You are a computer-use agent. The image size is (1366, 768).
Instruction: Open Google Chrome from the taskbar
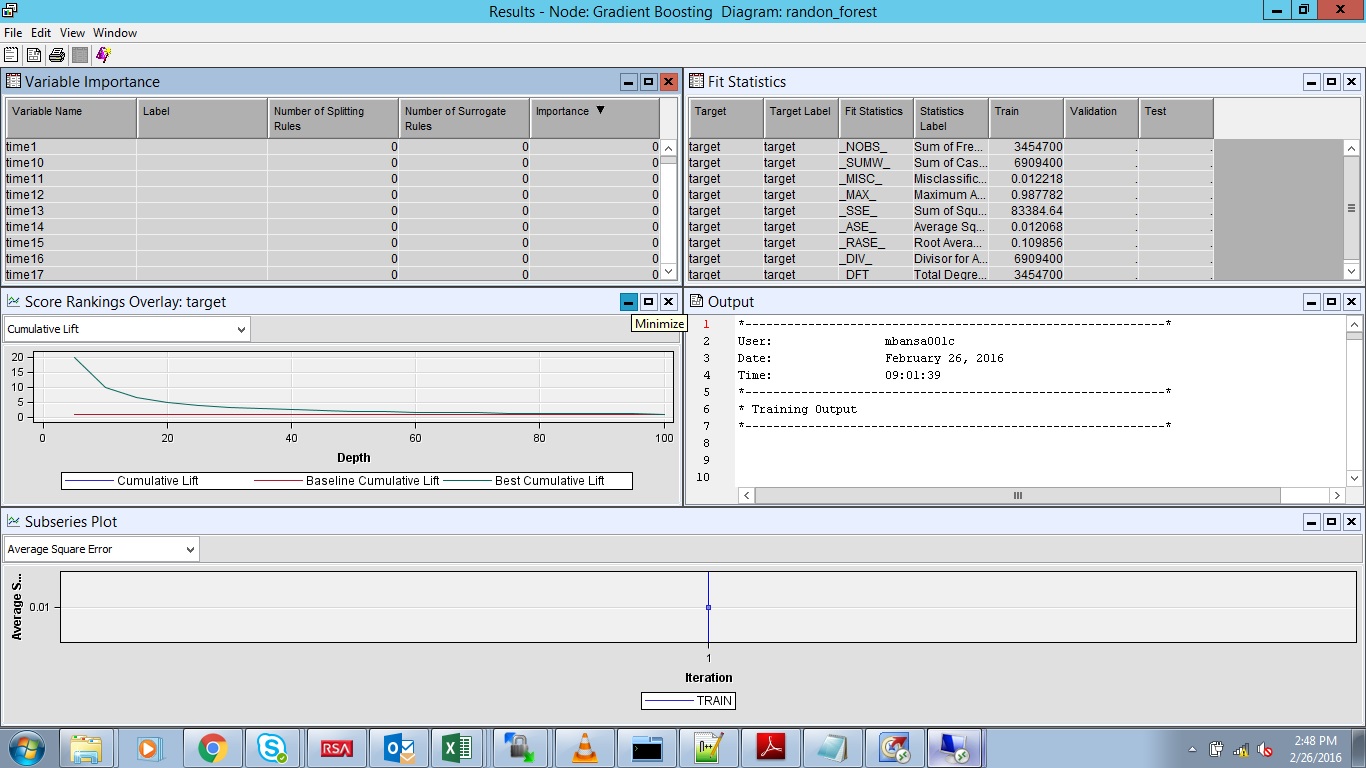(x=212, y=748)
